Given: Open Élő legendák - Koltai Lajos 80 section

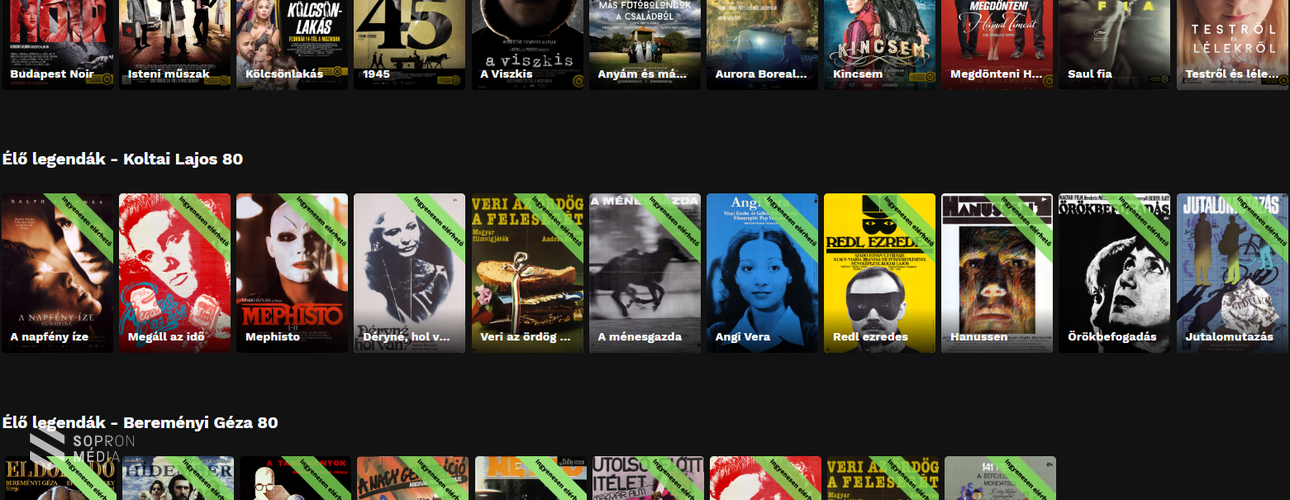Looking at the screenshot, I should (x=122, y=159).
